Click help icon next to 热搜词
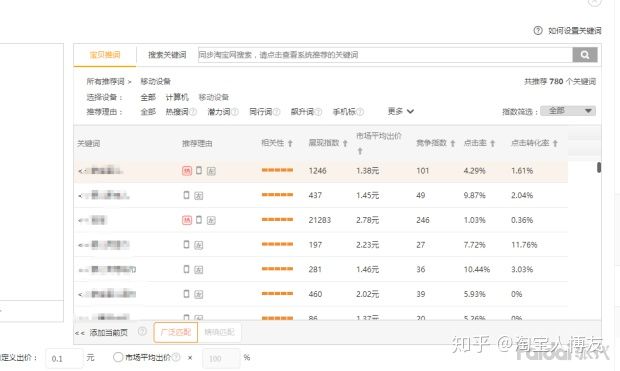Screen dimensions: 620x371 [193, 112]
